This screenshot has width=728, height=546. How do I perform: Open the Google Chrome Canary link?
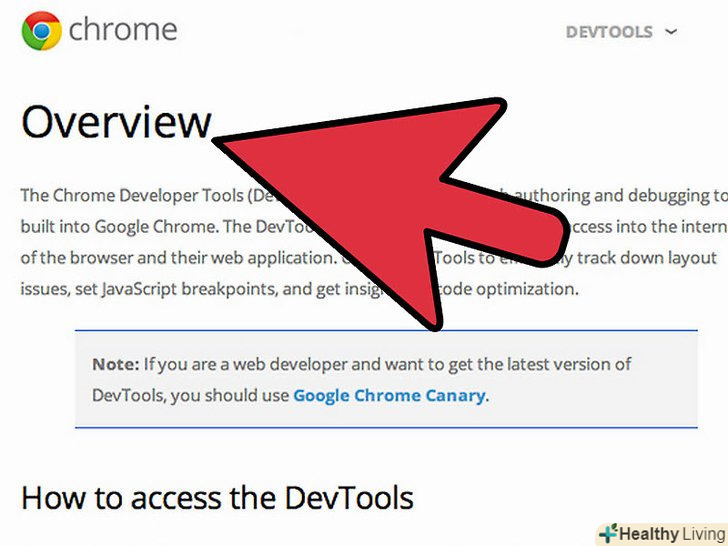click(x=389, y=395)
